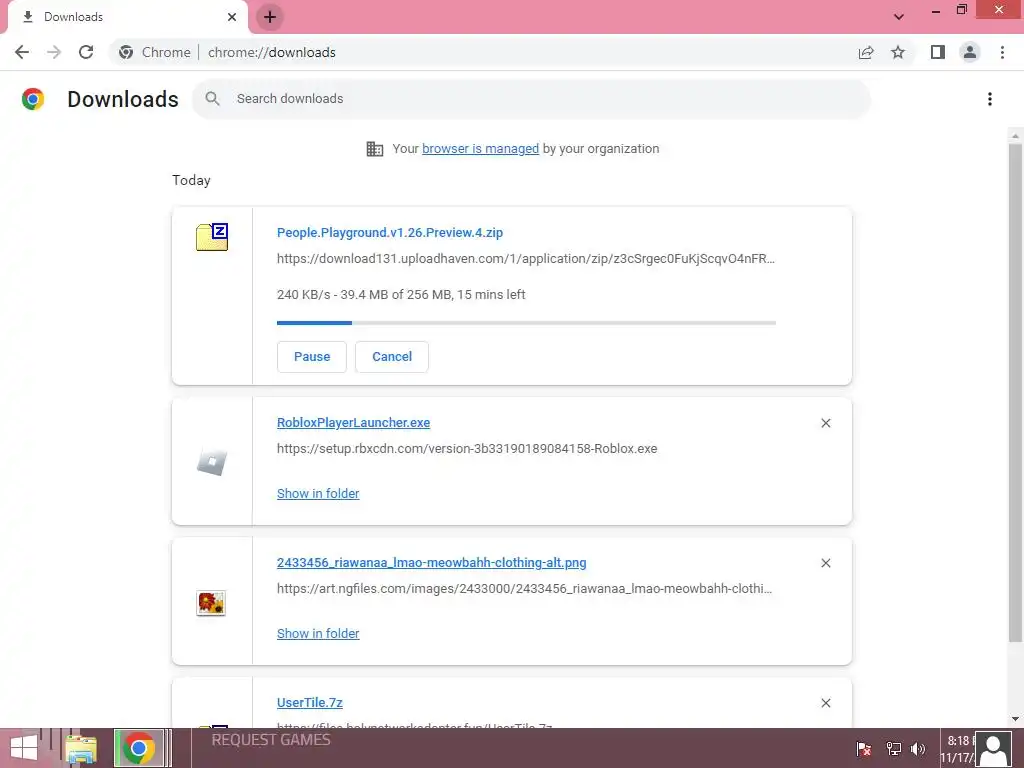The image size is (1024, 768).
Task: Open the Downloads page more-actions menu
Action: click(x=990, y=99)
